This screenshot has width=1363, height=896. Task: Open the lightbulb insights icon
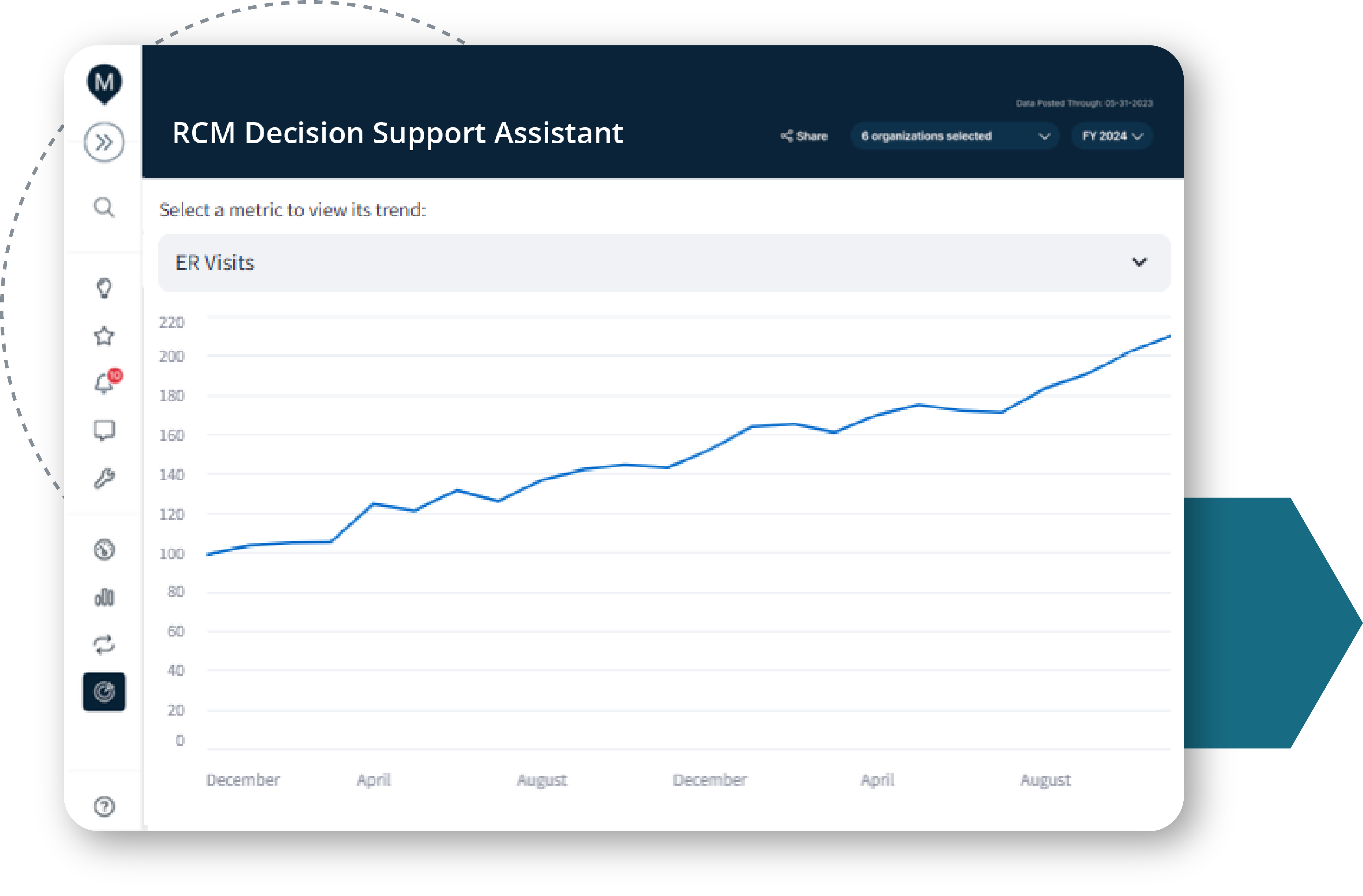click(x=104, y=288)
